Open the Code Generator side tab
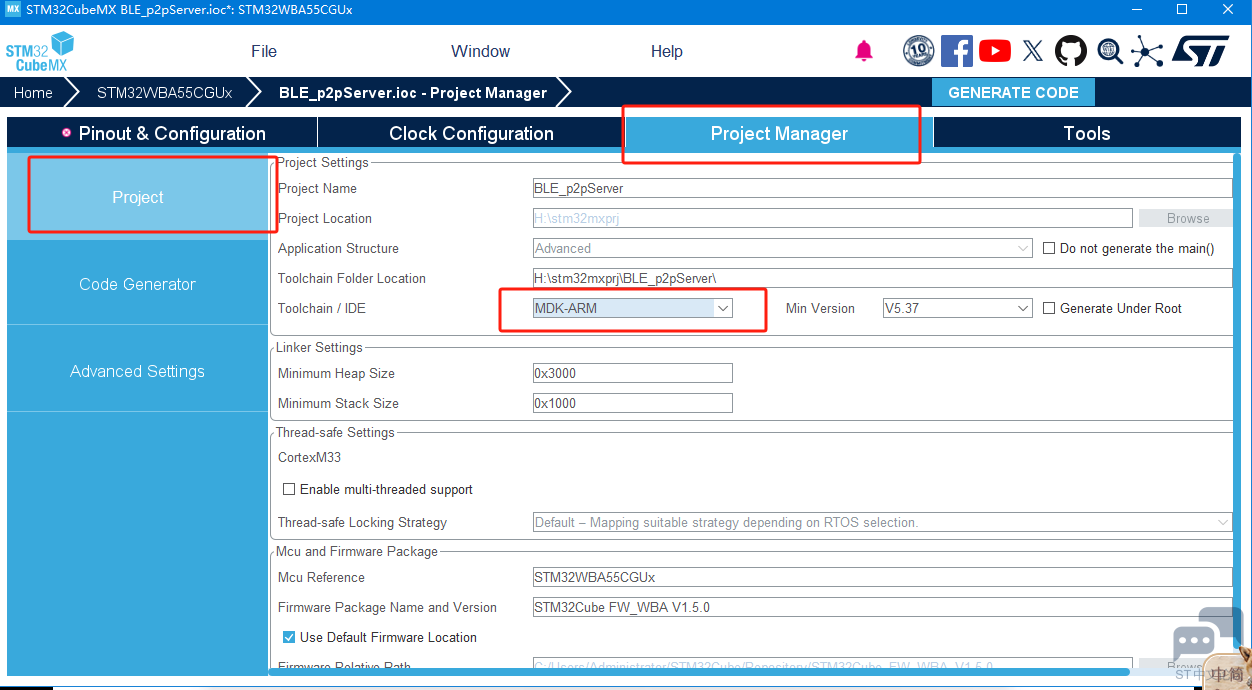This screenshot has height=690, width=1252. click(x=138, y=284)
